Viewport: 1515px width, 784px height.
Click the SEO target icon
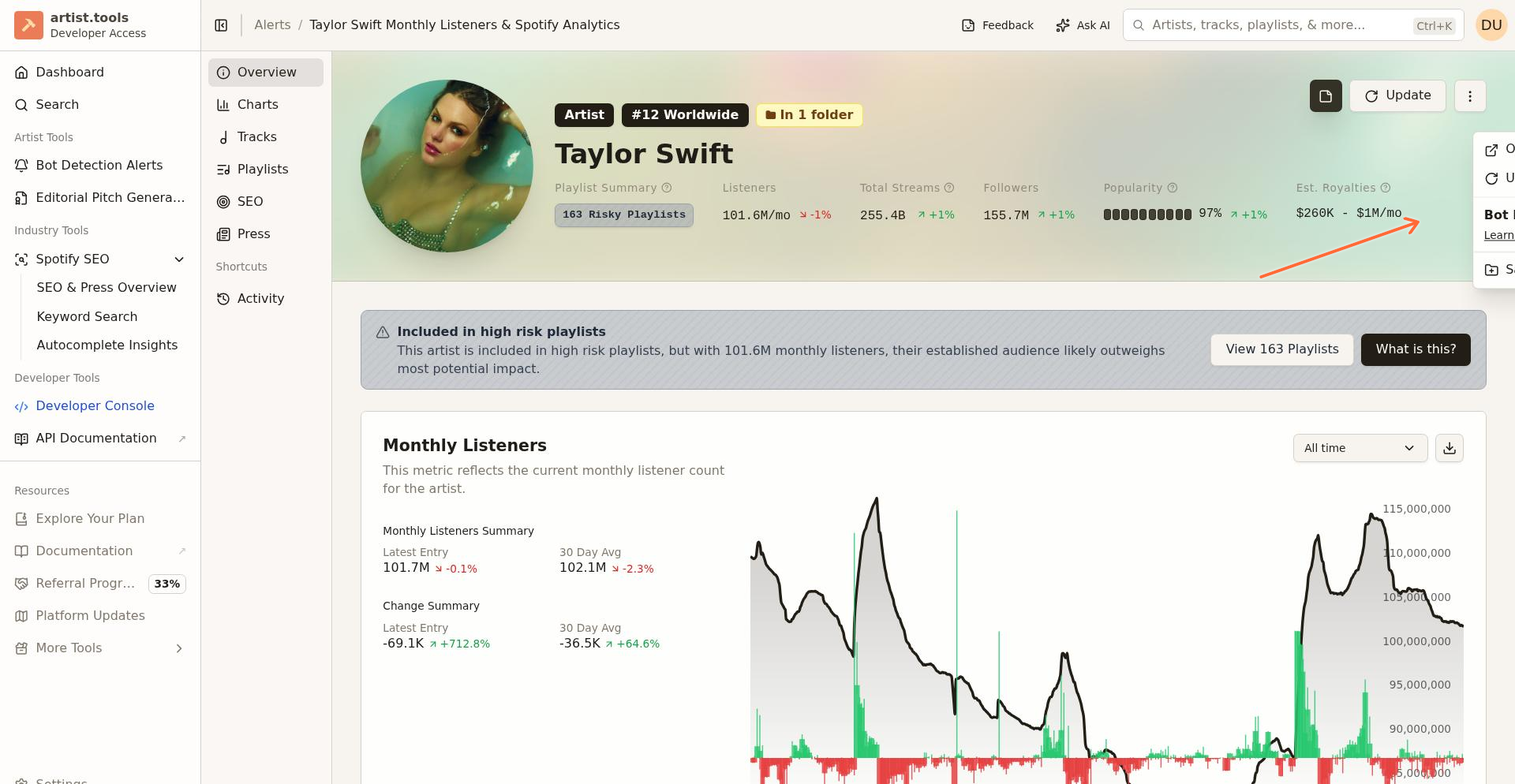pyautogui.click(x=223, y=202)
